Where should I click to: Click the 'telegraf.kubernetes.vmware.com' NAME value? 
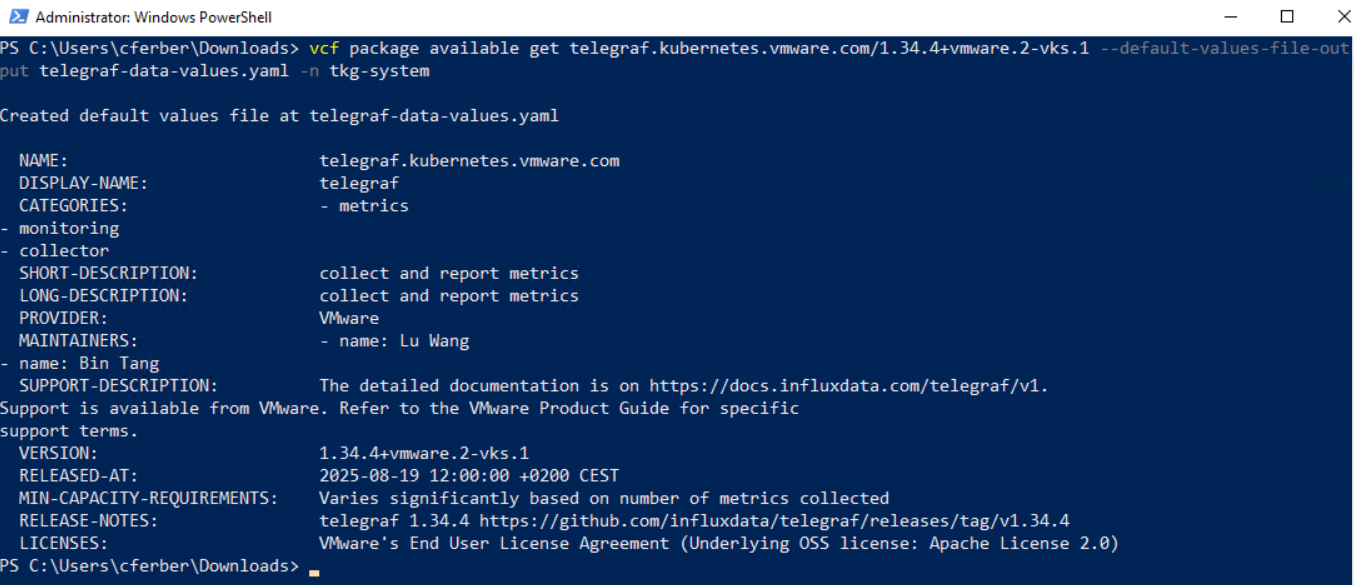point(469,161)
